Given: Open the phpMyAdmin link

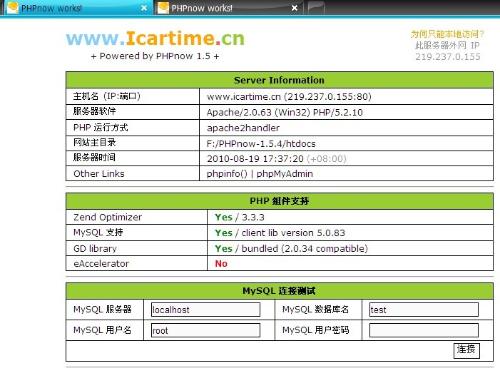Looking at the screenshot, I should click(285, 174).
